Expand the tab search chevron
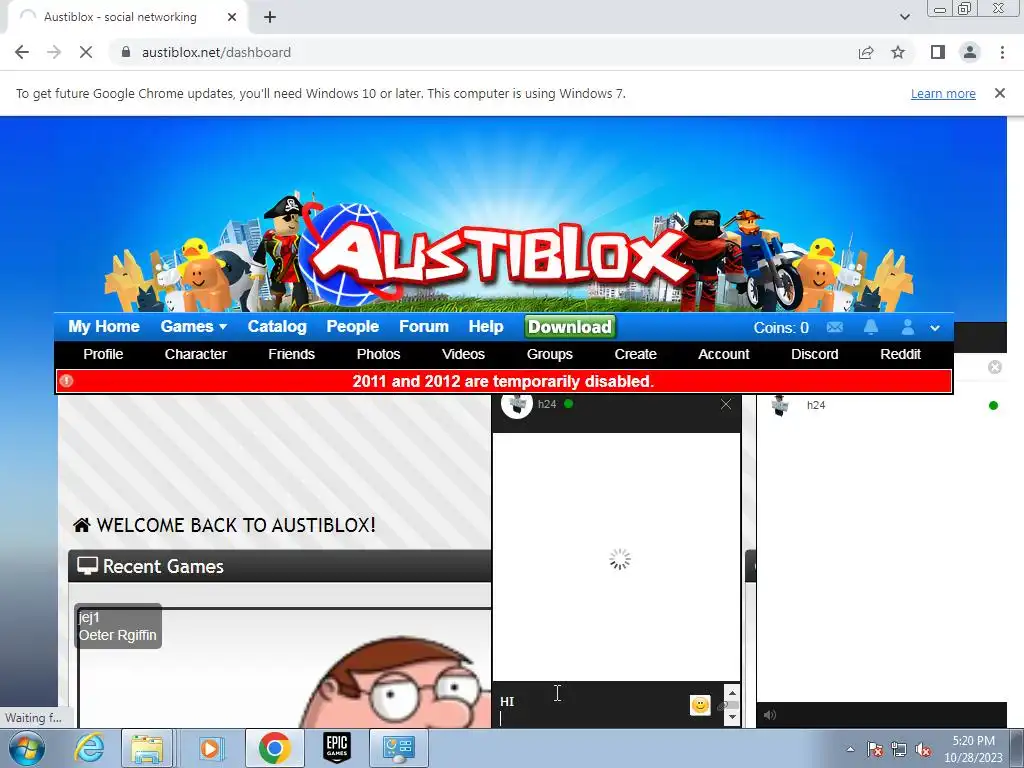1024x768 pixels. click(904, 17)
